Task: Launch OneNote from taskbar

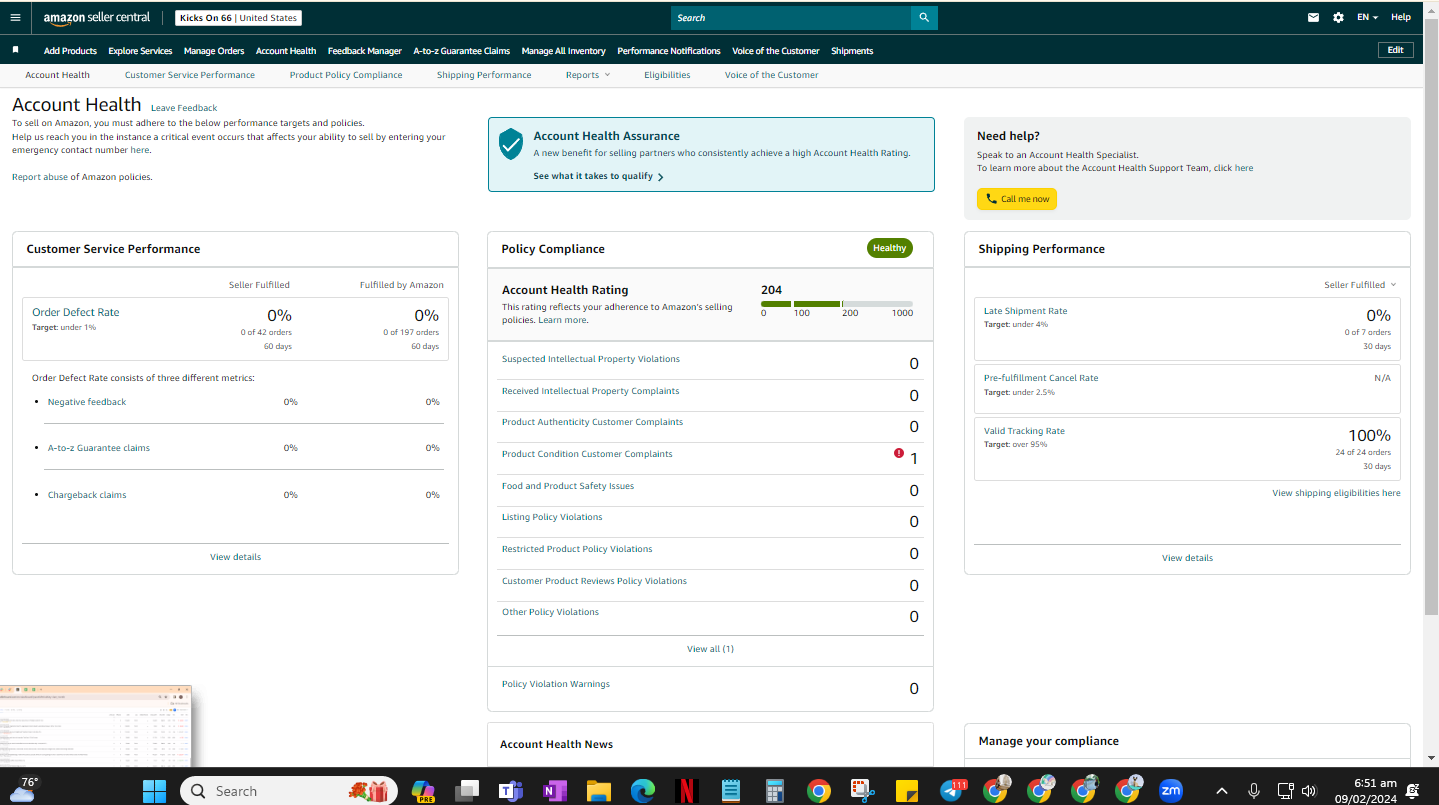Action: [554, 791]
